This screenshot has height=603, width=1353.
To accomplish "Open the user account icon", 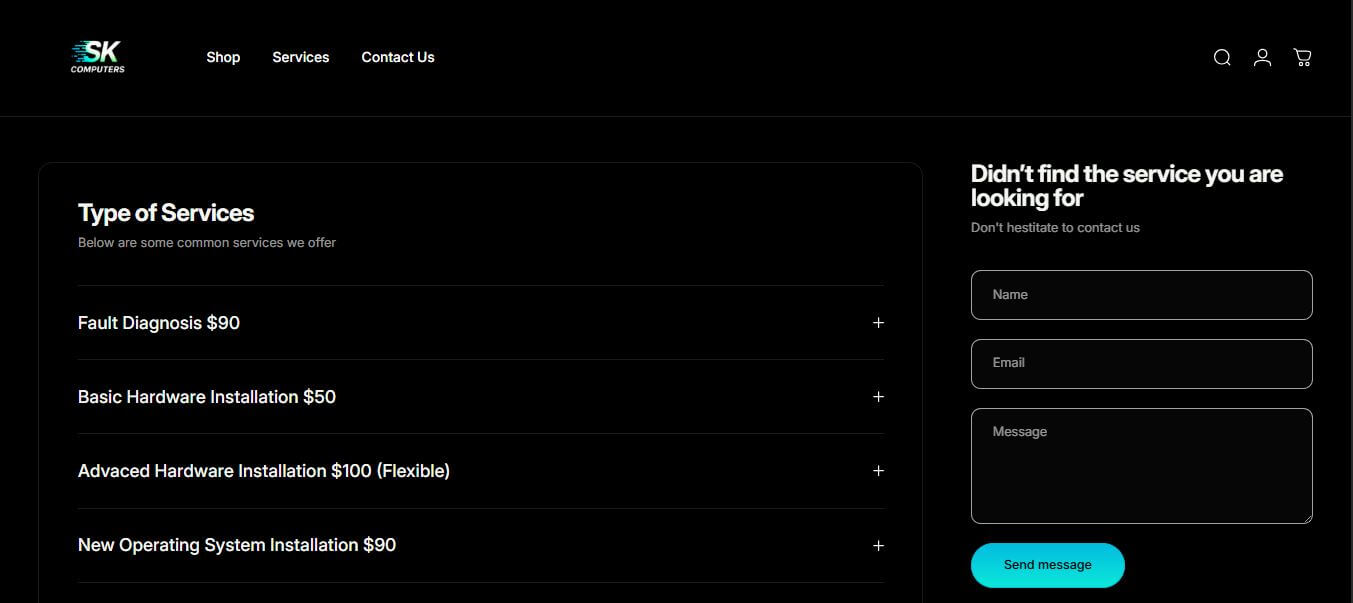I will (x=1262, y=58).
